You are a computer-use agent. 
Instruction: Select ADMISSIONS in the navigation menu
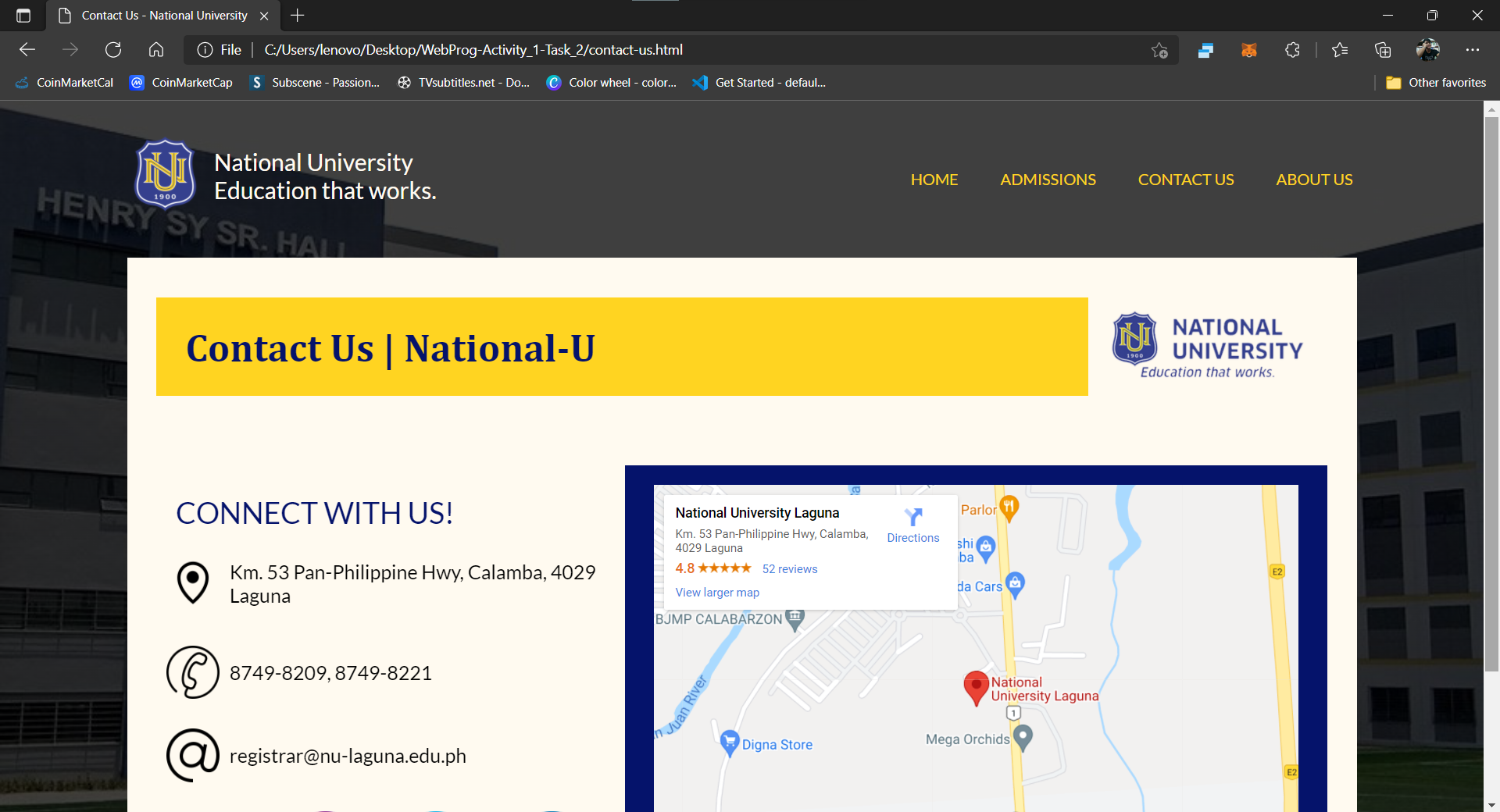click(x=1048, y=180)
